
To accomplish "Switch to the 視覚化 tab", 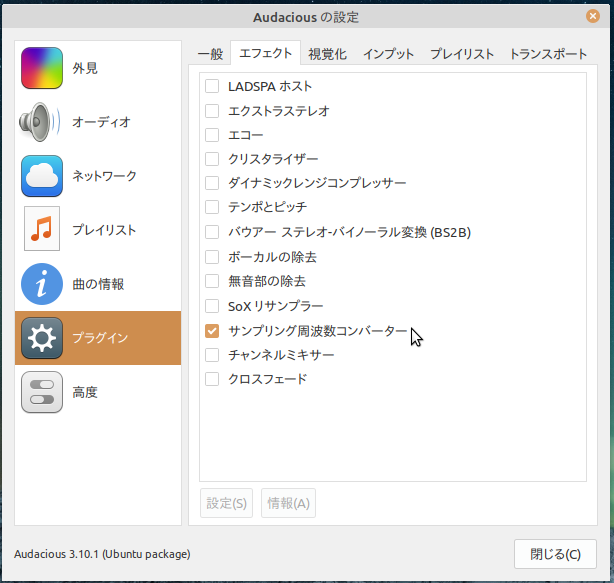I will pos(327,54).
